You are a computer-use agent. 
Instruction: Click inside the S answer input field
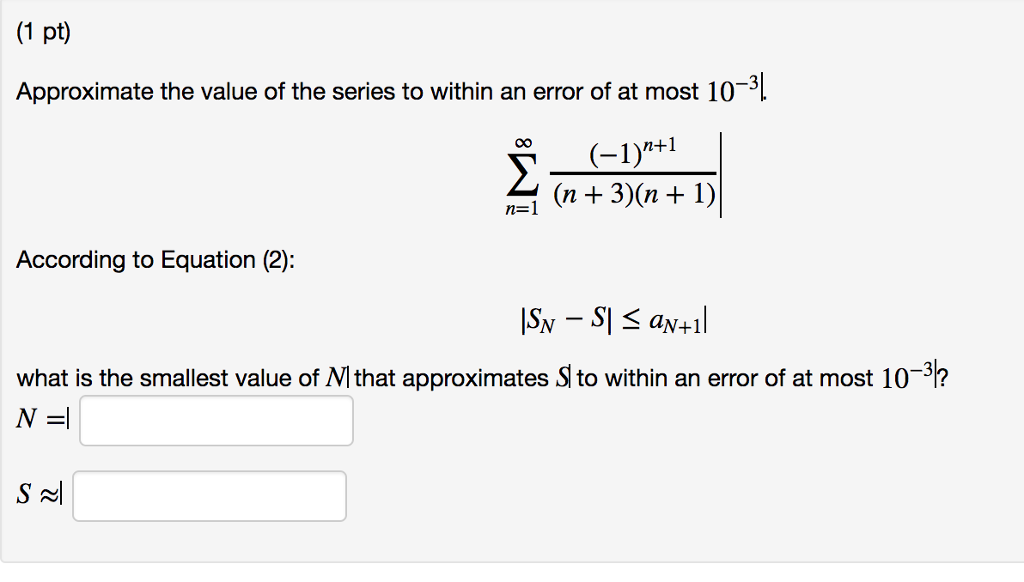pos(210,495)
